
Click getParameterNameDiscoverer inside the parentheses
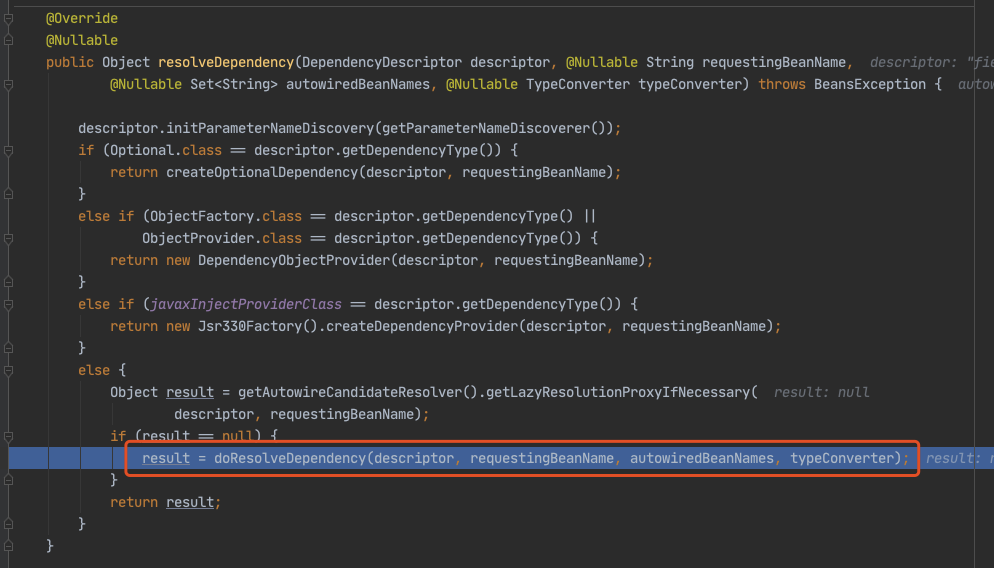pyautogui.click(x=486, y=129)
